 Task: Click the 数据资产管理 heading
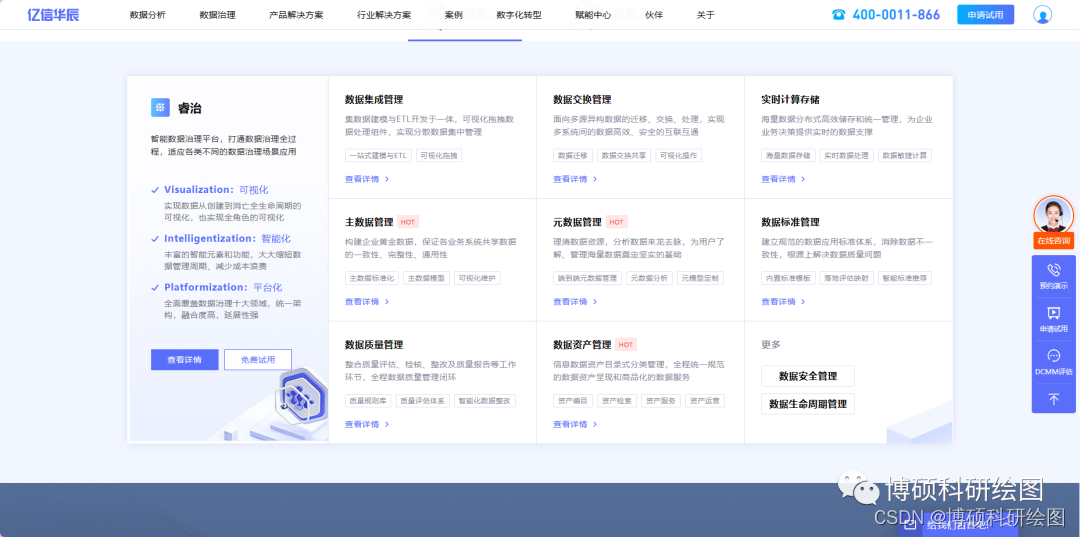pyautogui.click(x=582, y=345)
